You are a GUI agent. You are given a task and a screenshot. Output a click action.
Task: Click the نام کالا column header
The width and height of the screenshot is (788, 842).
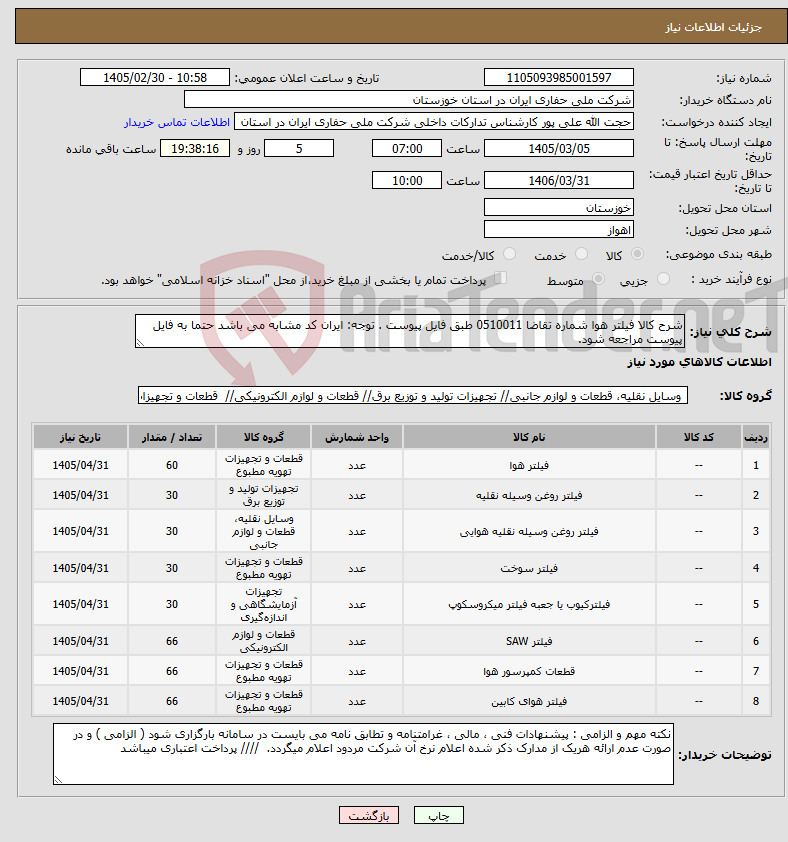(529, 437)
